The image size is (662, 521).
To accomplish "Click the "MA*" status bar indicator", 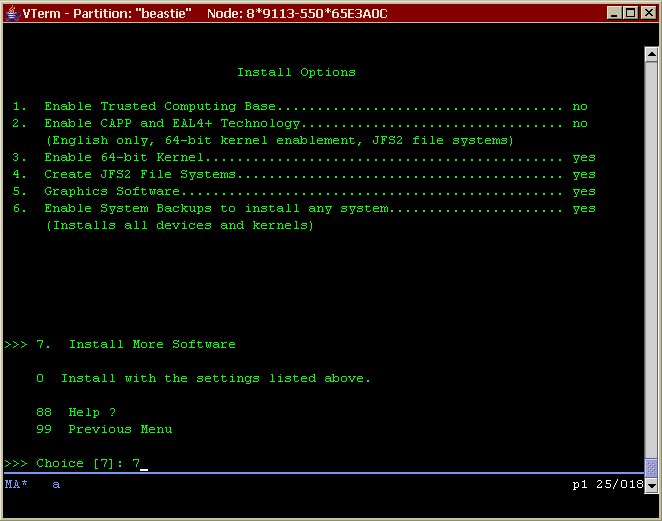I will tap(16, 484).
